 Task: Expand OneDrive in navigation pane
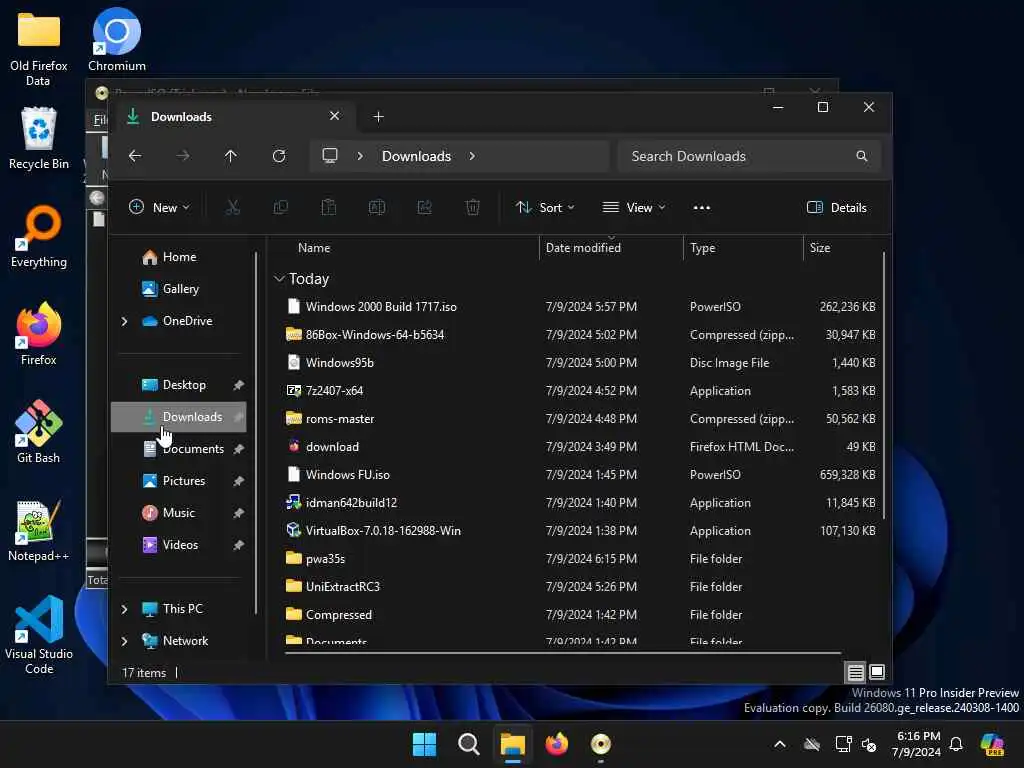(124, 321)
